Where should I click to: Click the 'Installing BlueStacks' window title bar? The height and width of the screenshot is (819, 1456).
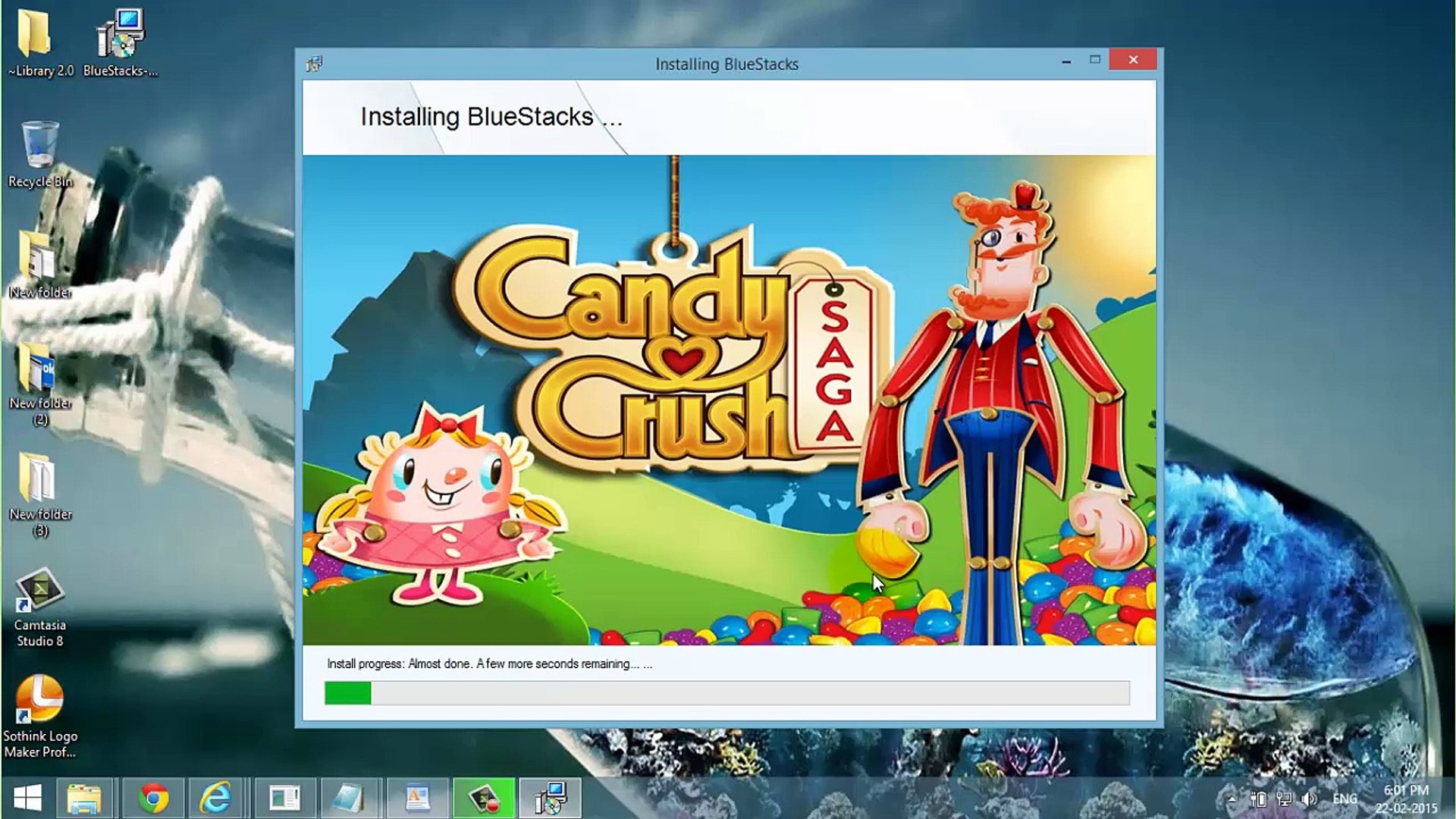pos(726,64)
